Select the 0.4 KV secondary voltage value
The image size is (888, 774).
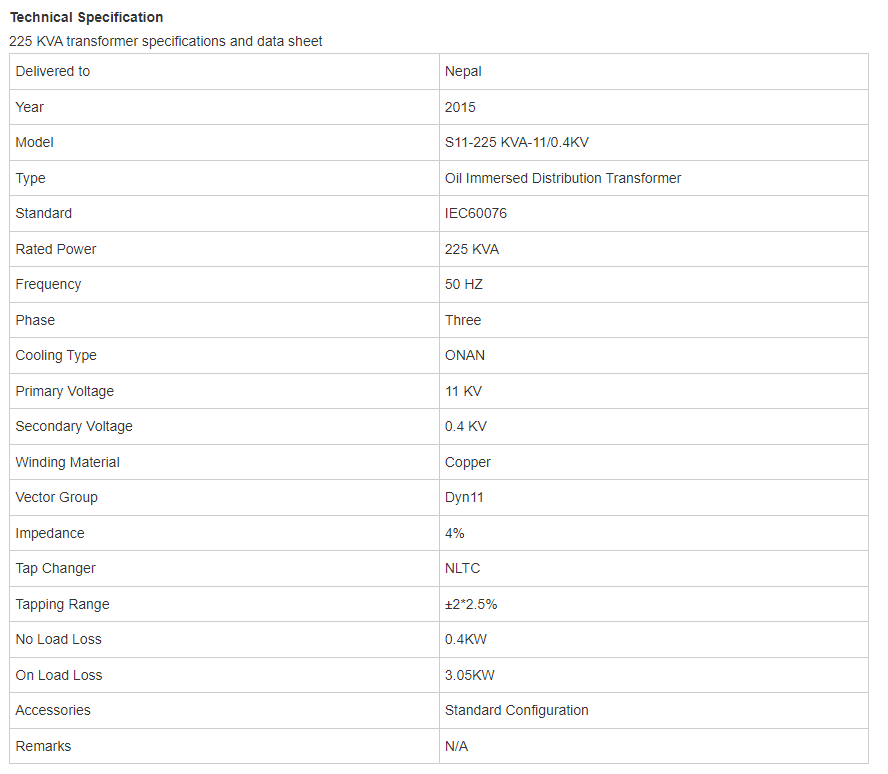pyautogui.click(x=466, y=426)
